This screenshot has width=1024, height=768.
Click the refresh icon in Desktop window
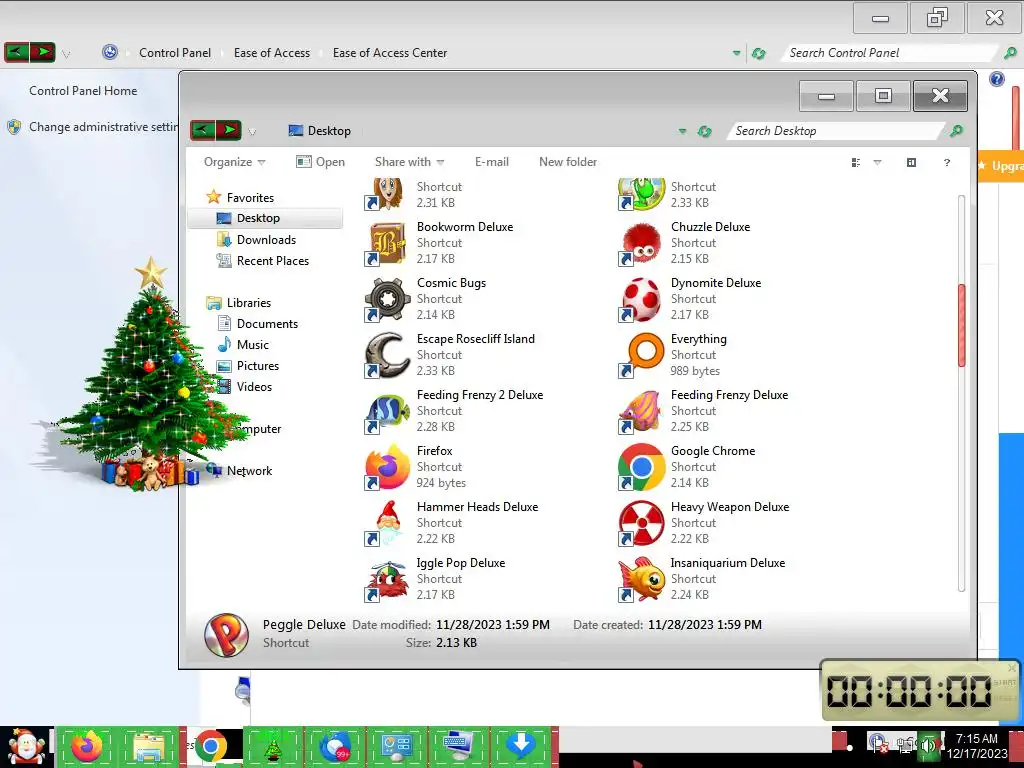click(x=704, y=131)
